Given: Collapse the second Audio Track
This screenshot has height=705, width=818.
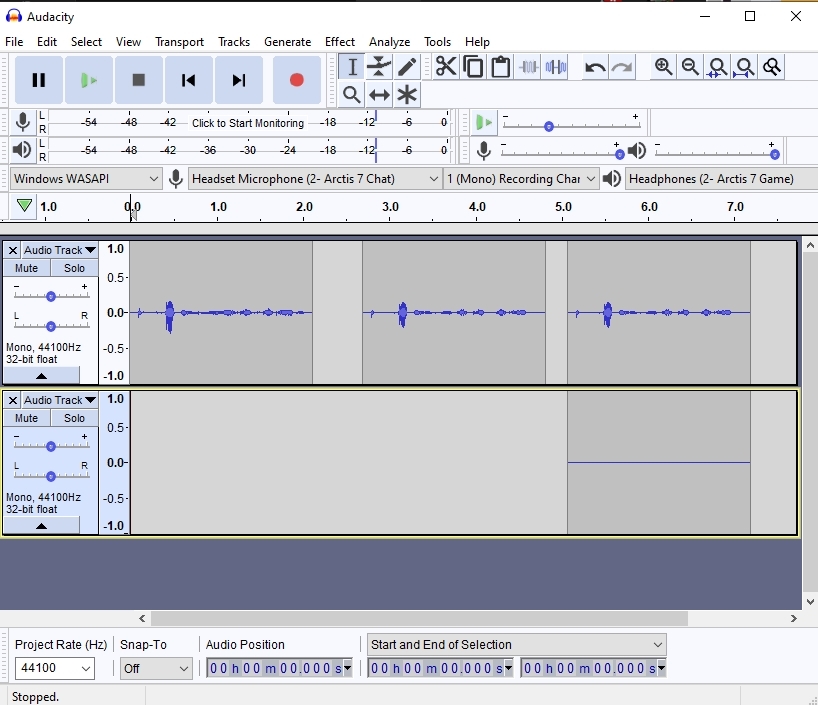Looking at the screenshot, I should pyautogui.click(x=42, y=525).
